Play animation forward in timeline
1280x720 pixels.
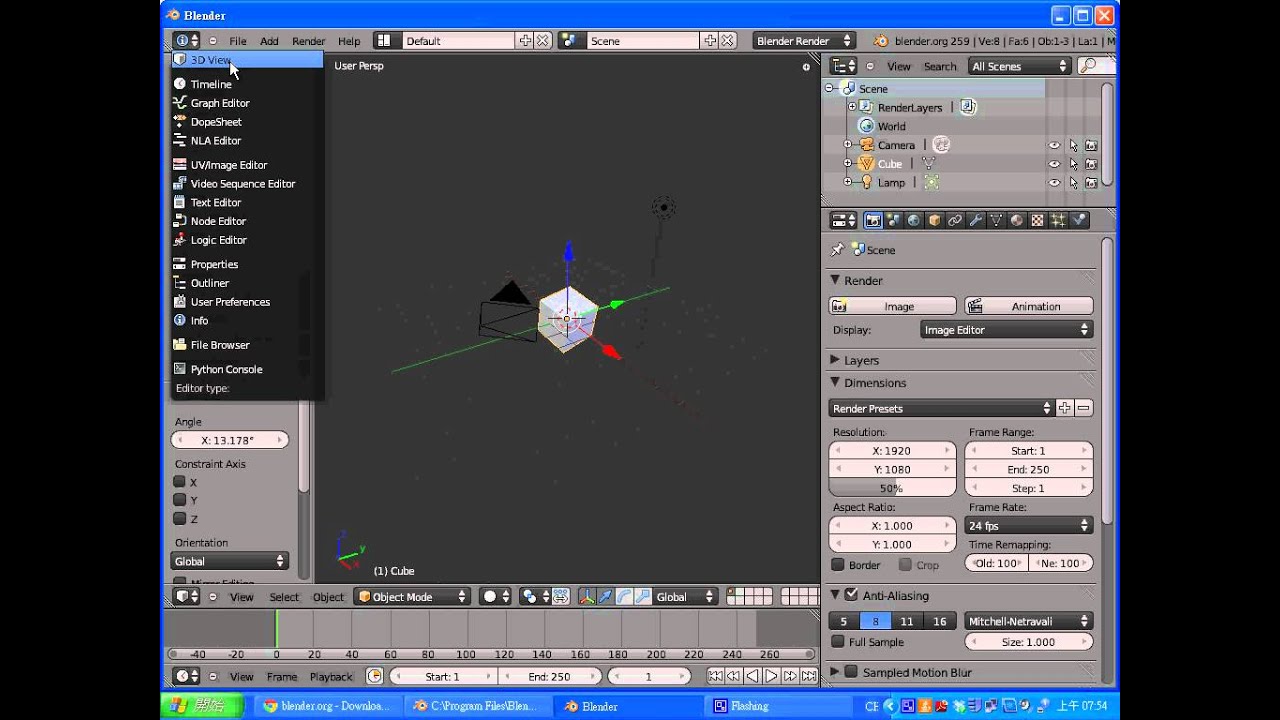click(771, 677)
